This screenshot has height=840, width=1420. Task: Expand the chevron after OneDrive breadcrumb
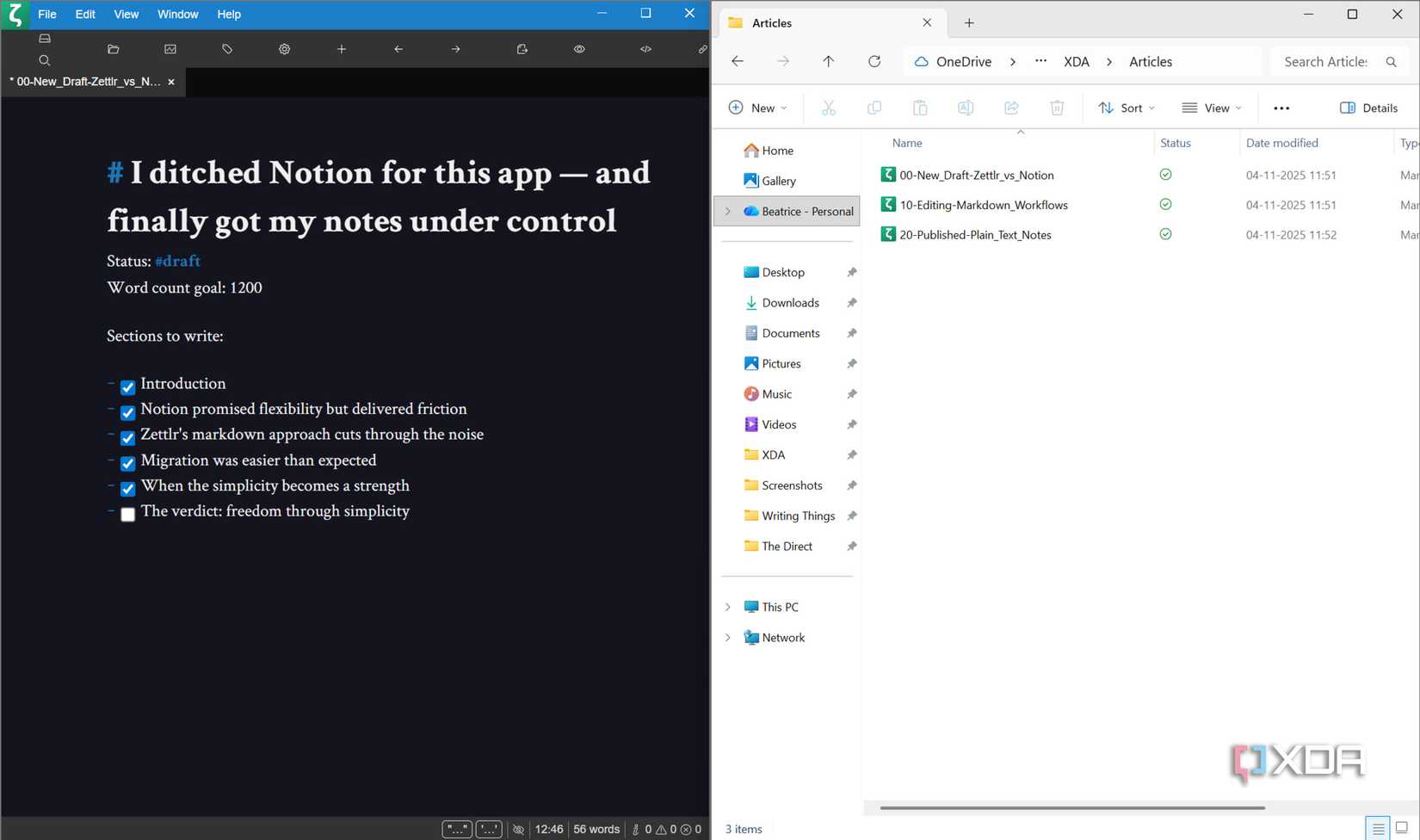click(x=1013, y=61)
